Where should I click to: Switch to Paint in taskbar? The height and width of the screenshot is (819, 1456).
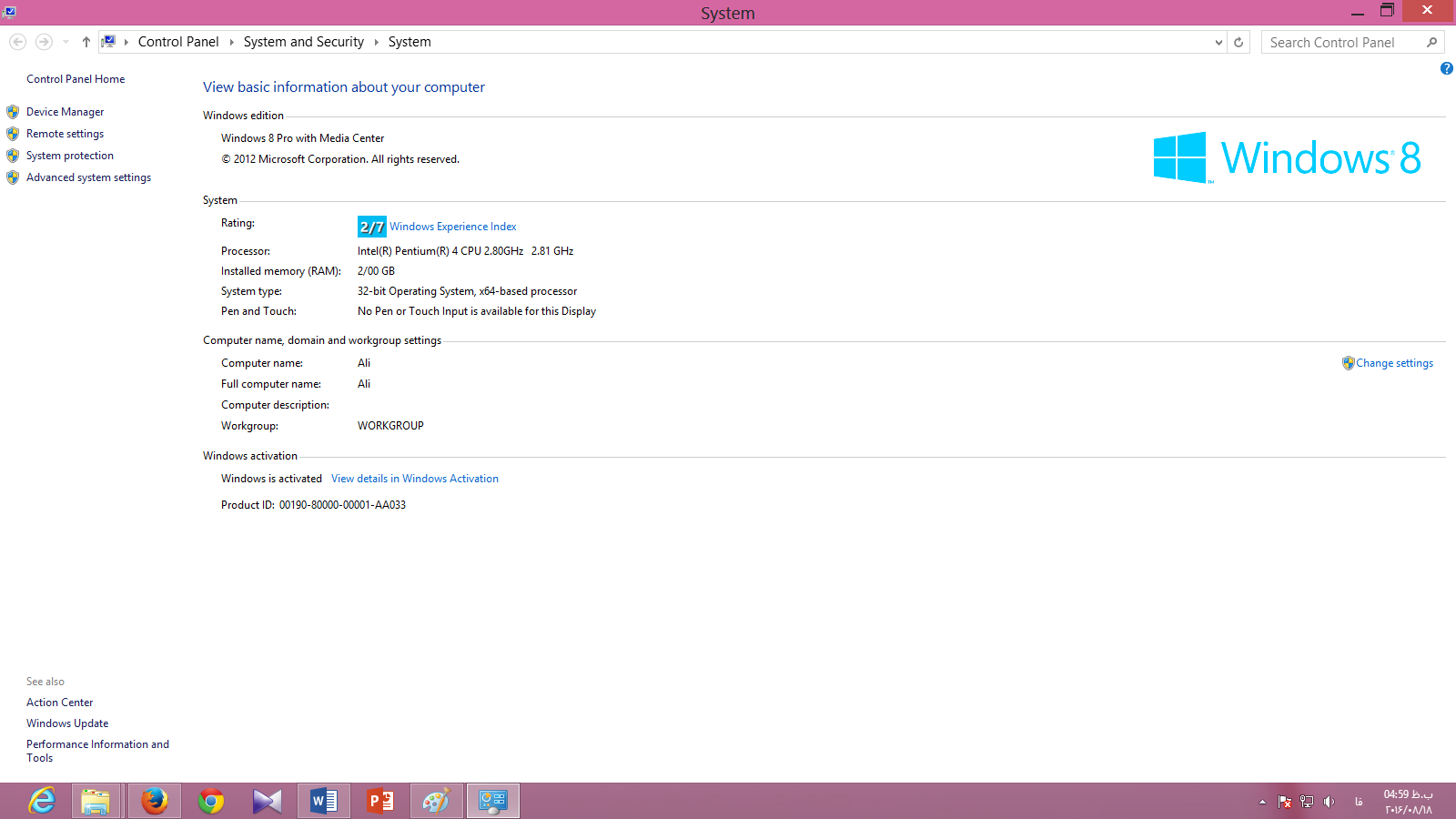coord(437,801)
